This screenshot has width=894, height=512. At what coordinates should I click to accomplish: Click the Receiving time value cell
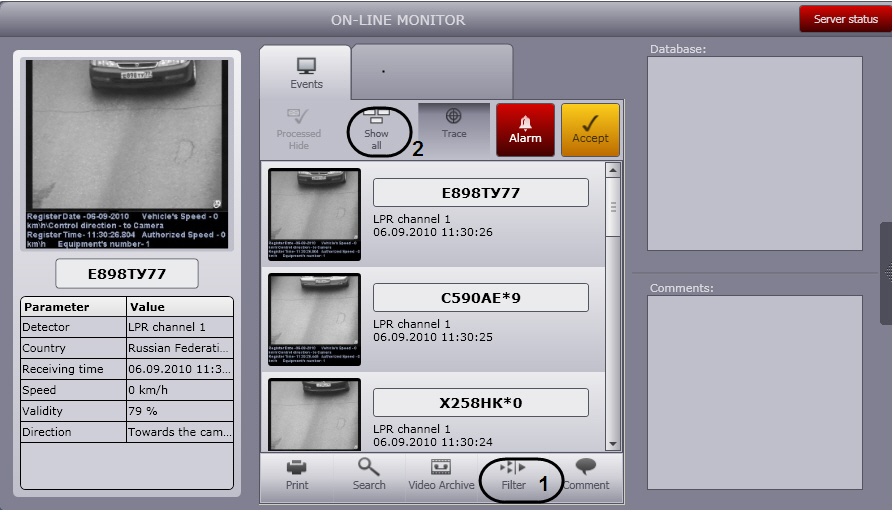point(179,369)
